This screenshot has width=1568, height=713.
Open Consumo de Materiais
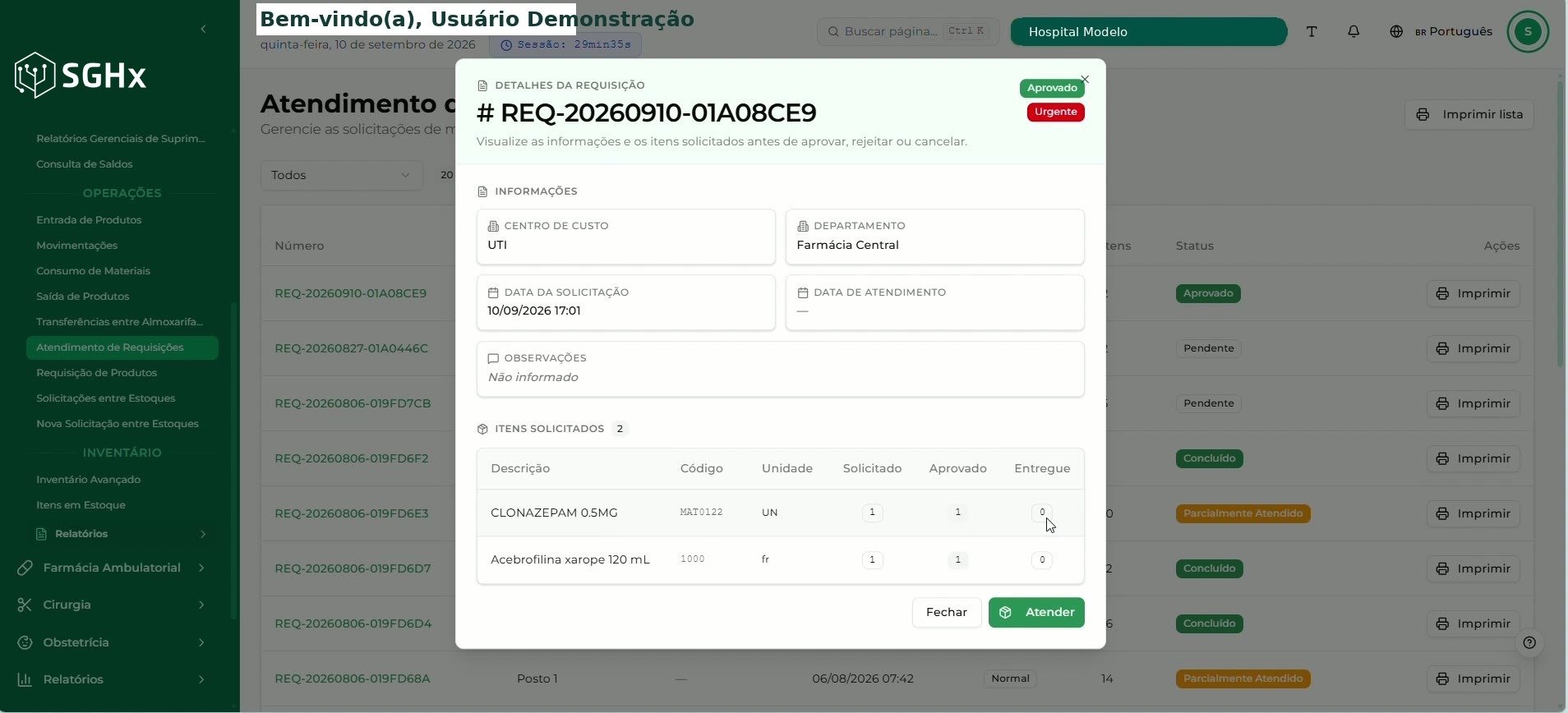(93, 271)
